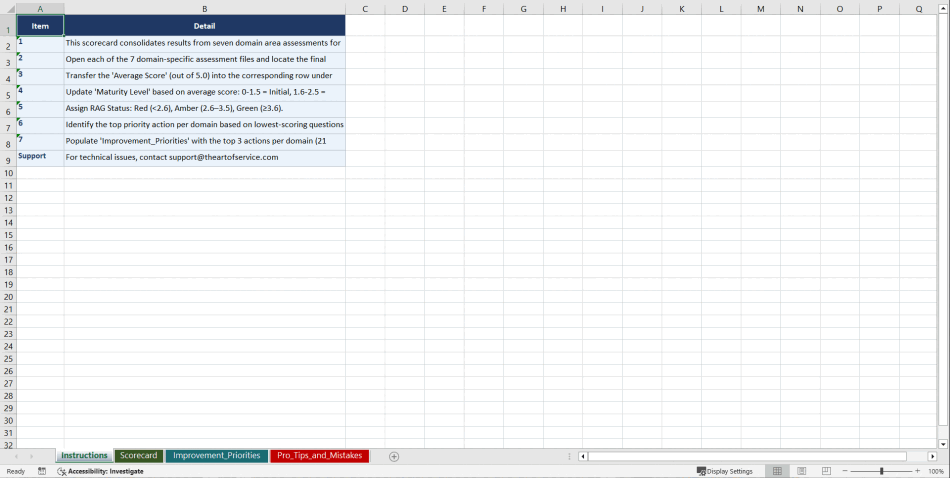The width and height of the screenshot is (950, 478).
Task: Select the Support cell in column A
Action: tap(40, 158)
